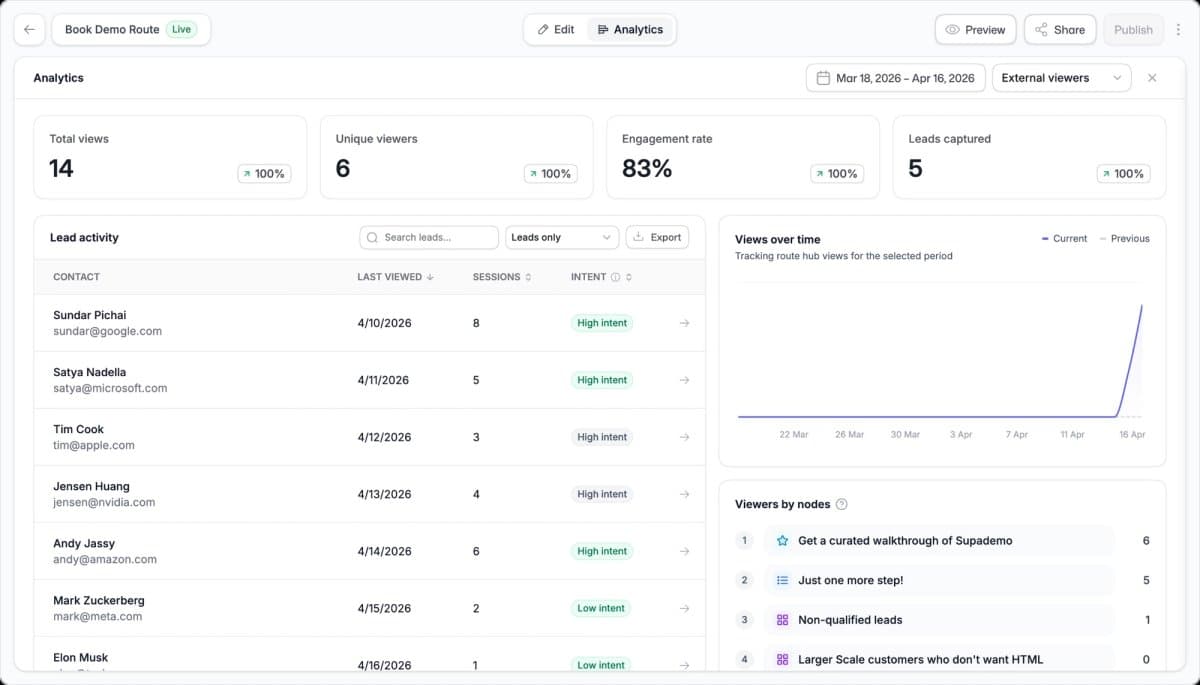Open the Leads only filter dropdown
Image resolution: width=1200 pixels, height=685 pixels.
[562, 238]
